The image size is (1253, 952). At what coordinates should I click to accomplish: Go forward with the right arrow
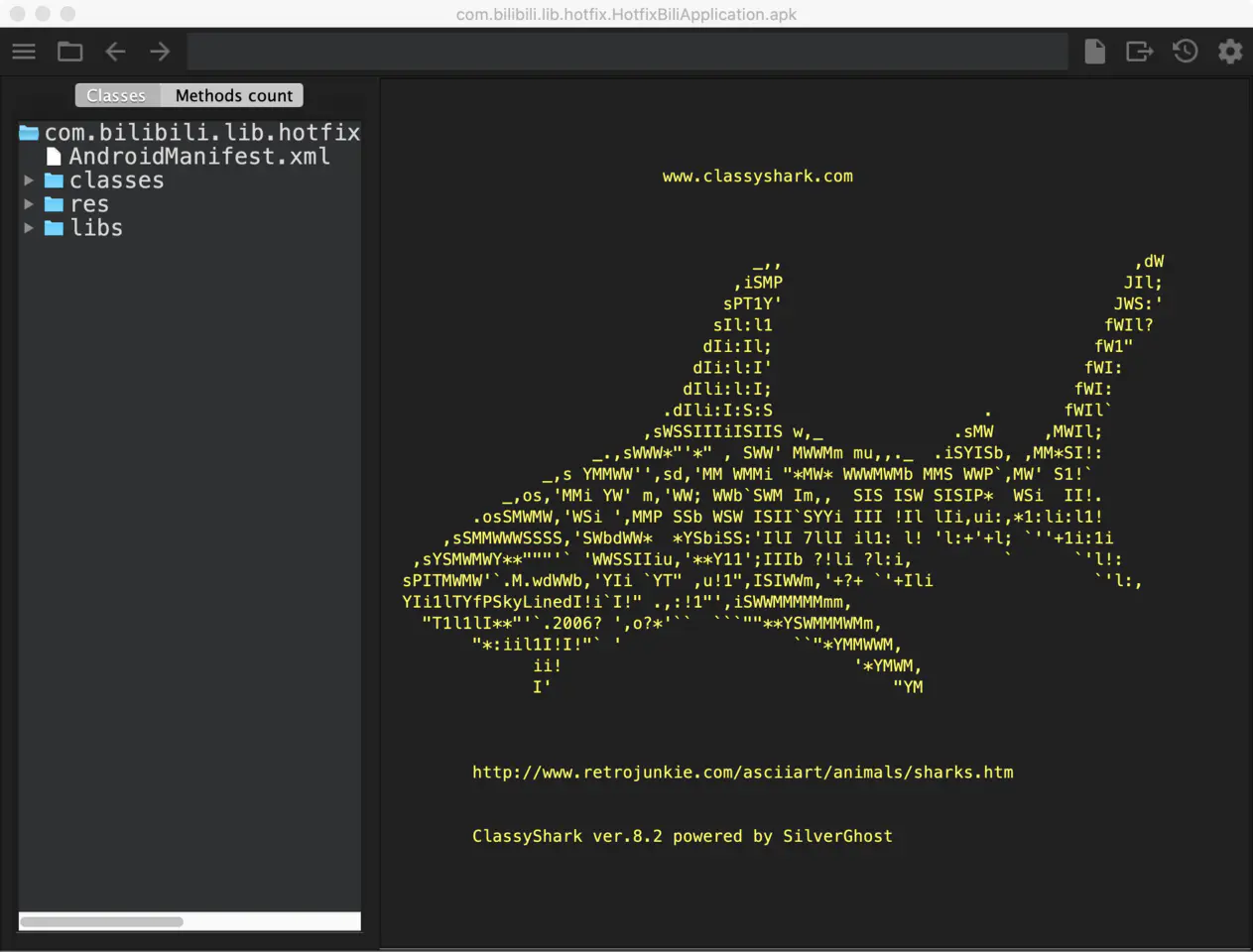160,52
